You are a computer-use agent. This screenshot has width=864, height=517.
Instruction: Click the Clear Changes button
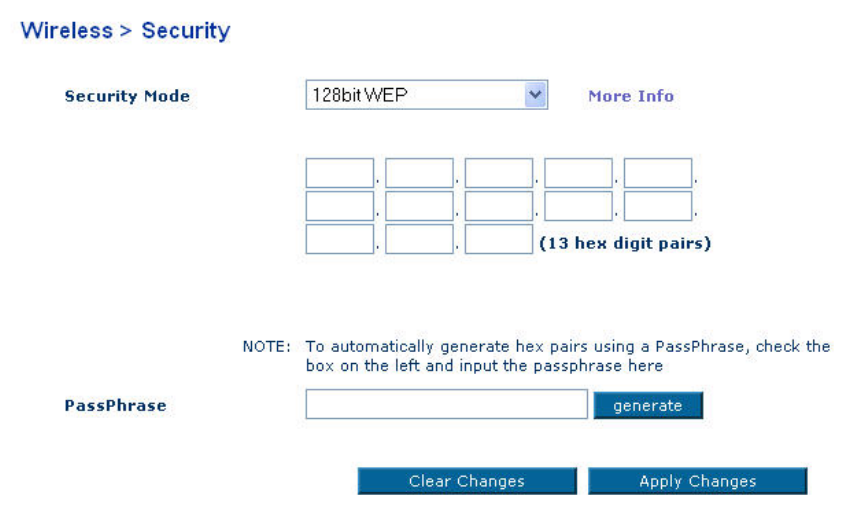[467, 481]
